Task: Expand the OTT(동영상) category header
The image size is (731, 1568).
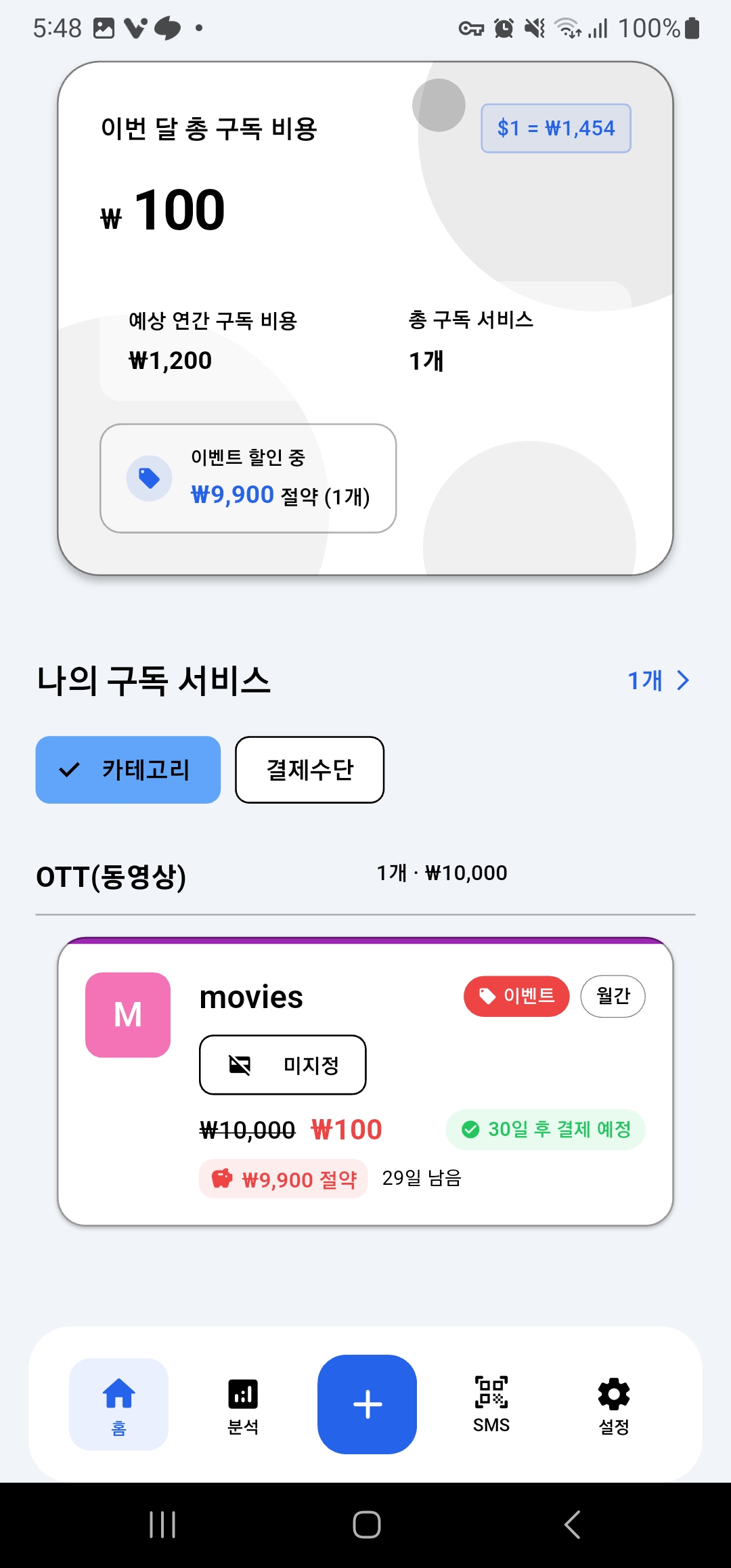Action: [x=111, y=877]
